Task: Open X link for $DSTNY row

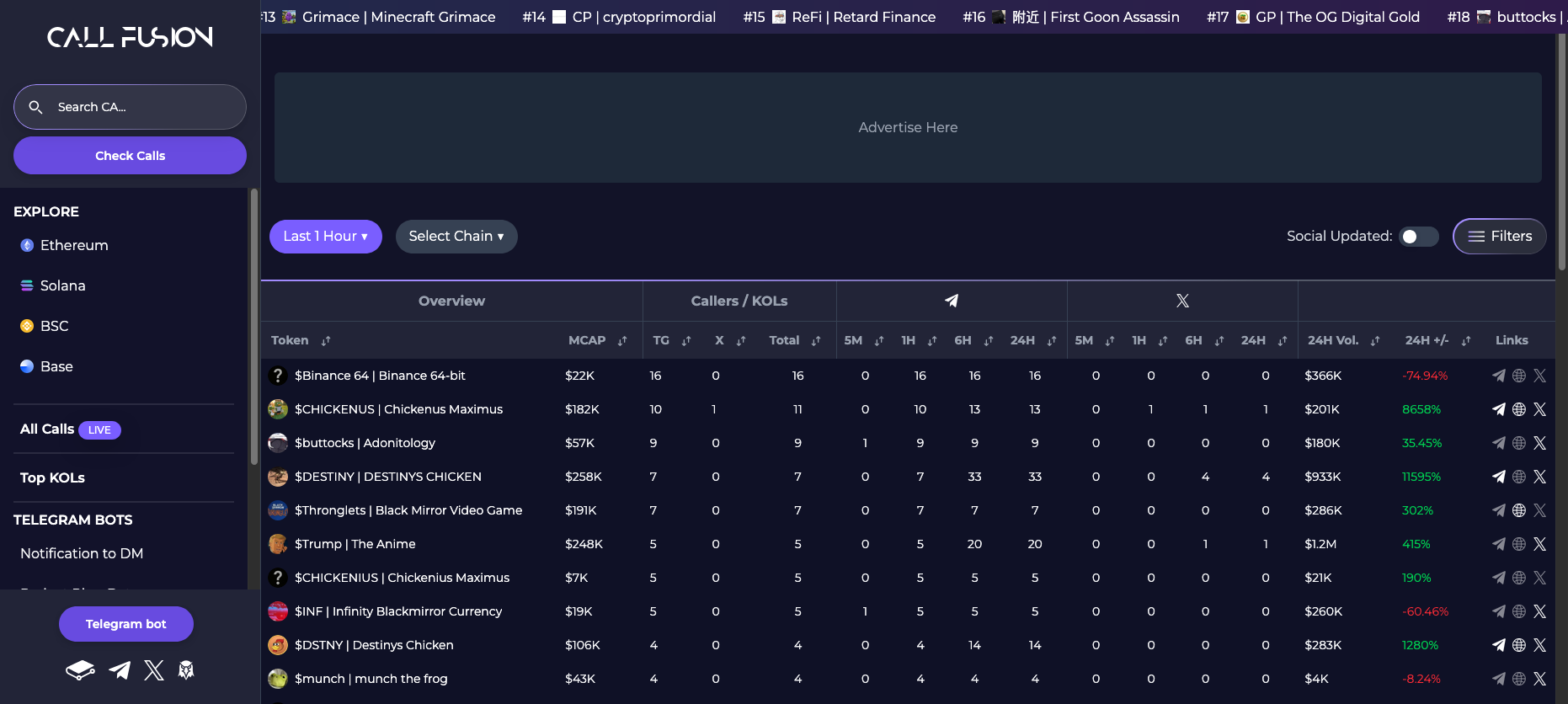Action: pyautogui.click(x=1540, y=645)
